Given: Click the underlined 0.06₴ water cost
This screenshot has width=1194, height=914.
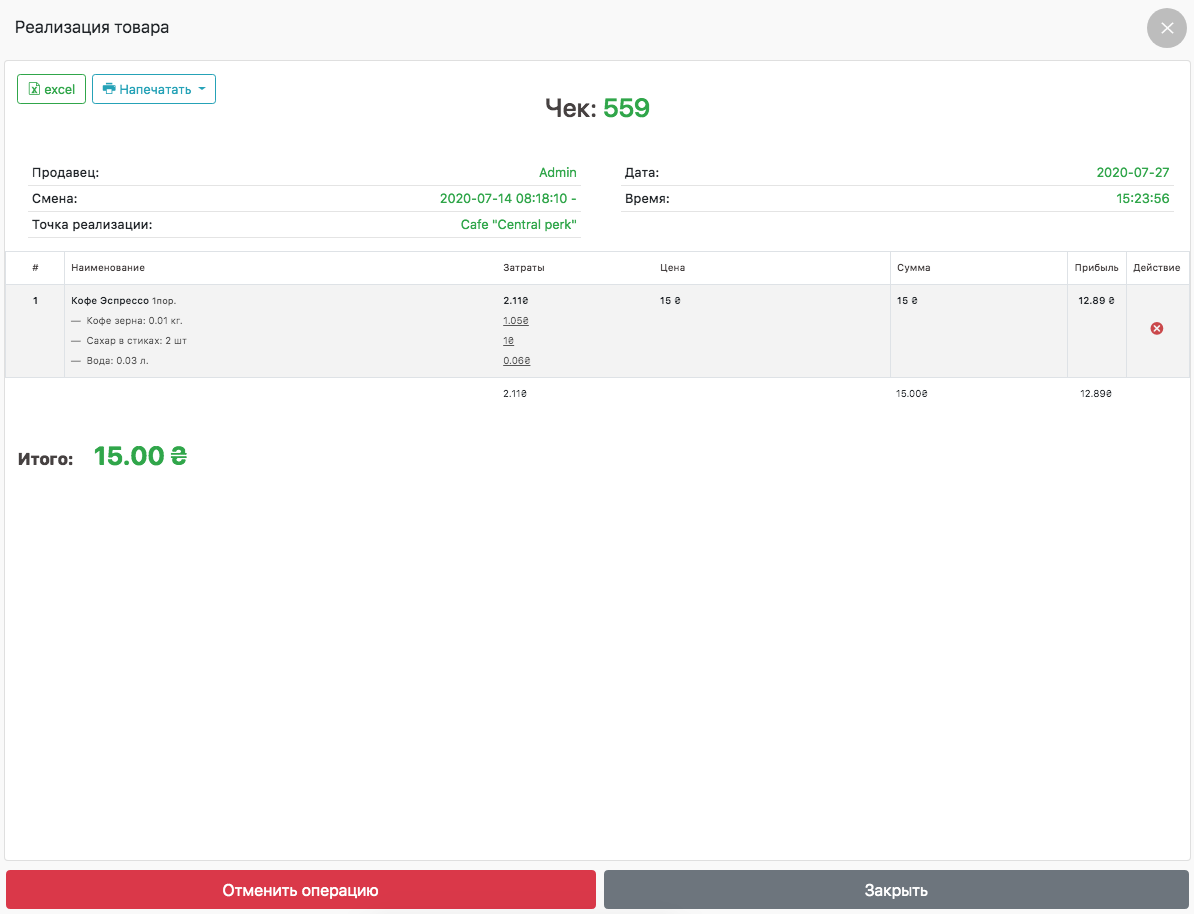Looking at the screenshot, I should point(516,361).
